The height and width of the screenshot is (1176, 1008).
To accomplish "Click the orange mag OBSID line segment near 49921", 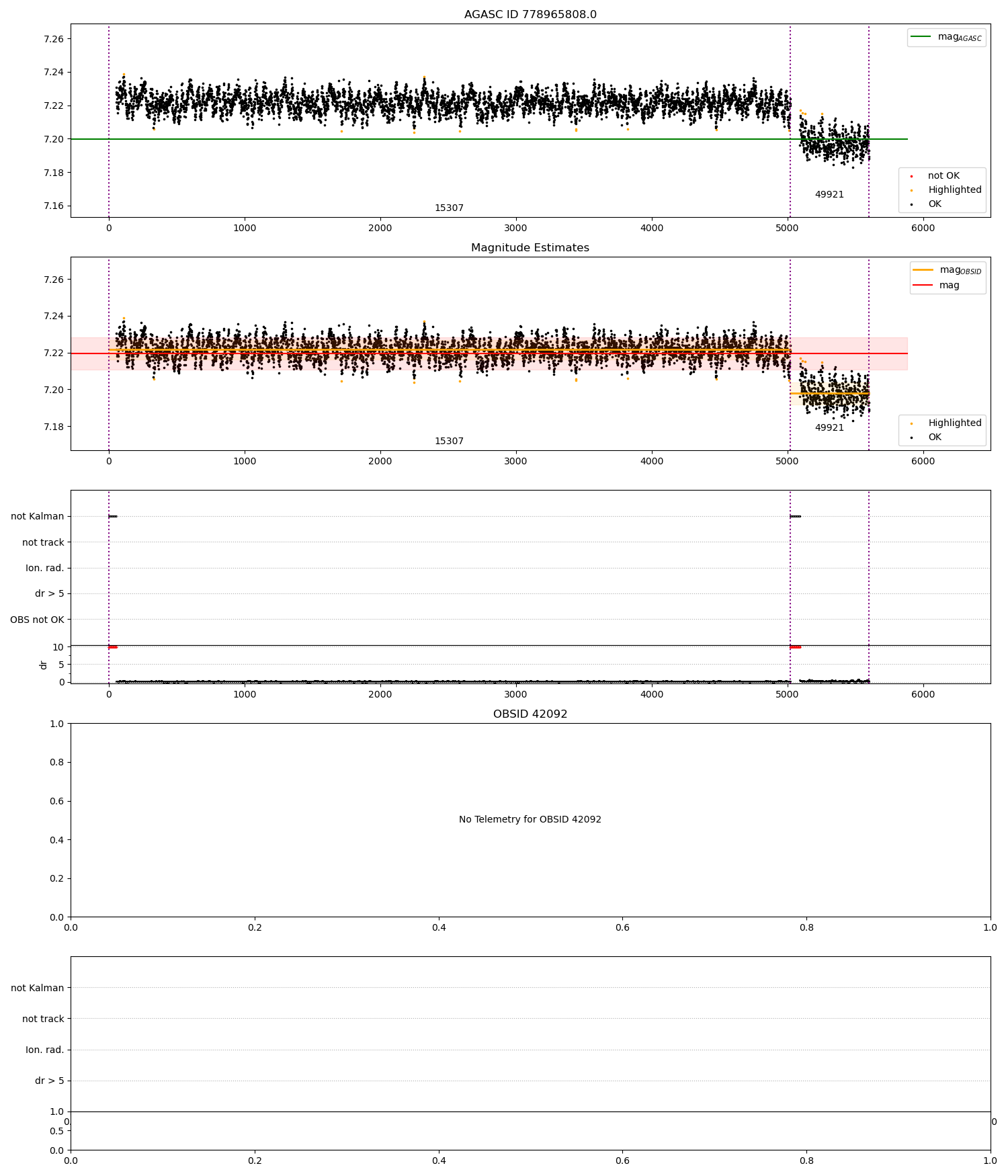I will pyautogui.click(x=830, y=393).
